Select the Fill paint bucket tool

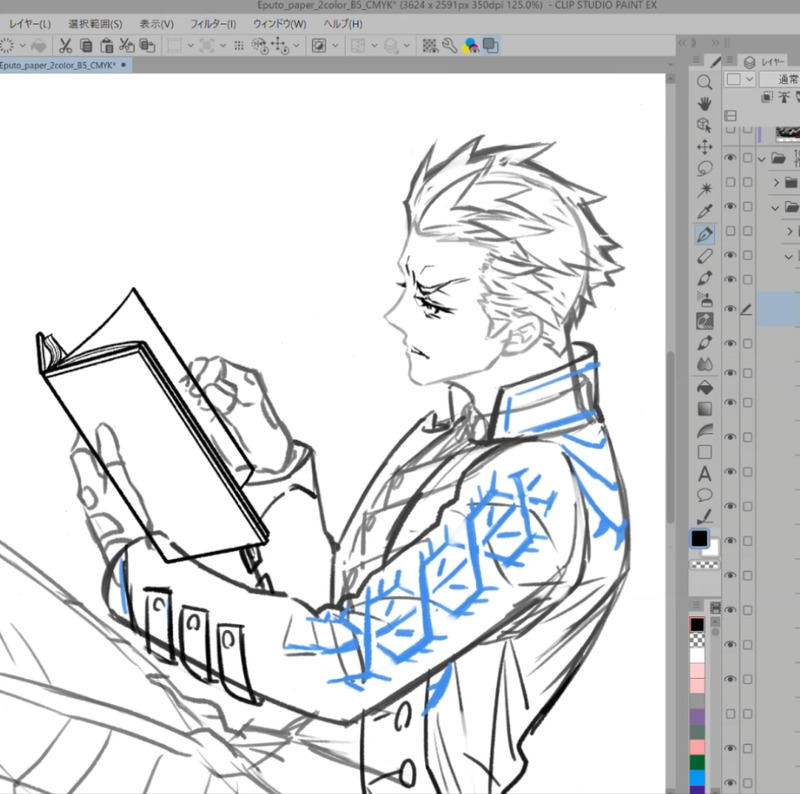point(705,388)
